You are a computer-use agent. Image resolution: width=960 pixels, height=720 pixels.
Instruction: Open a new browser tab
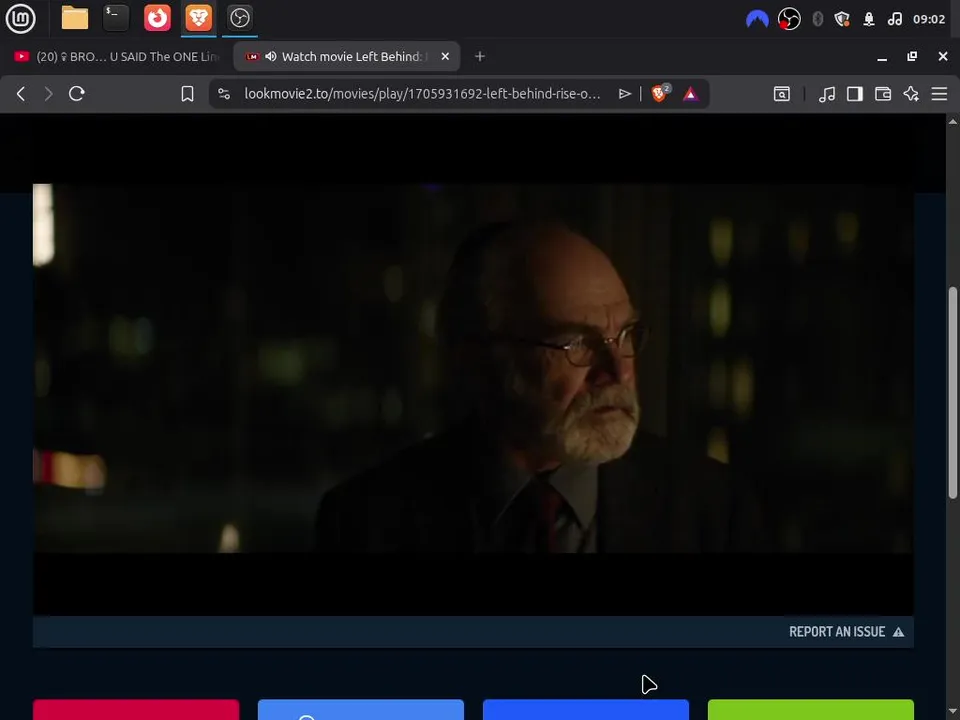[480, 56]
